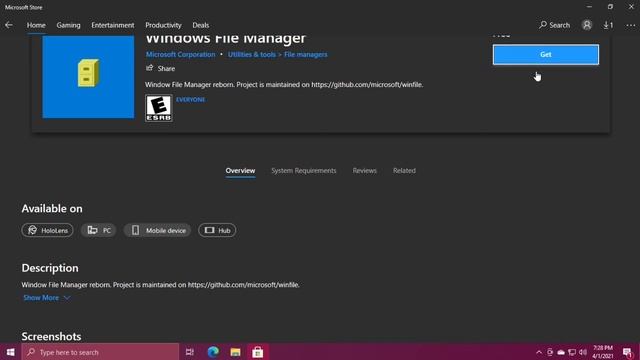Click the github winfile URL in the Description section
The image size is (640, 360).
point(243,284)
